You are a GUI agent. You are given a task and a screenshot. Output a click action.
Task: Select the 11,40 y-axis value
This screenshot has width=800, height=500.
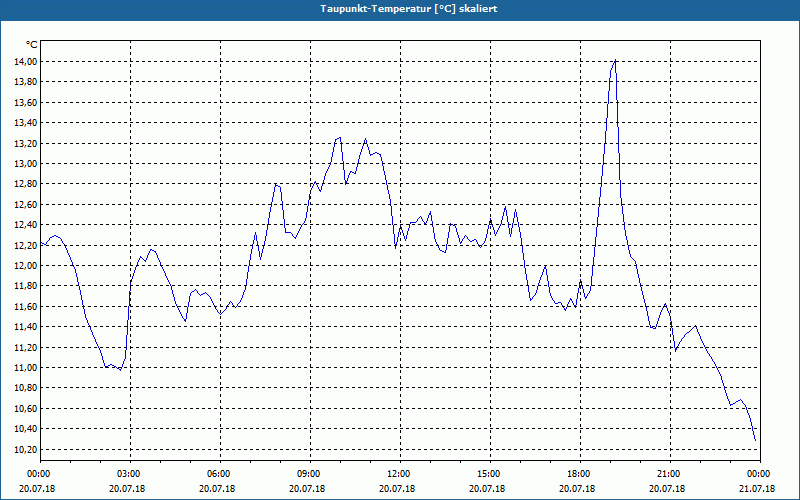[x=27, y=327]
